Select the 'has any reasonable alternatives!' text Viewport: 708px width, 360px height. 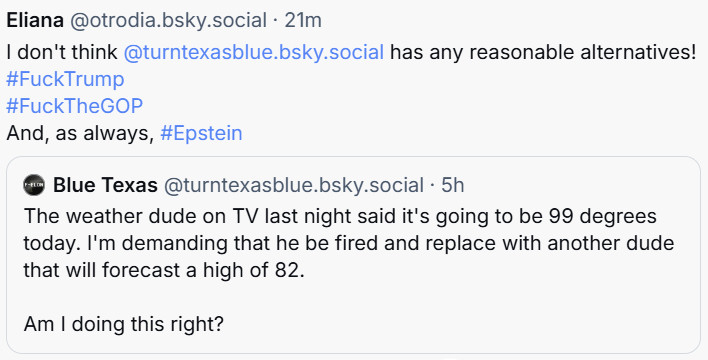543,52
